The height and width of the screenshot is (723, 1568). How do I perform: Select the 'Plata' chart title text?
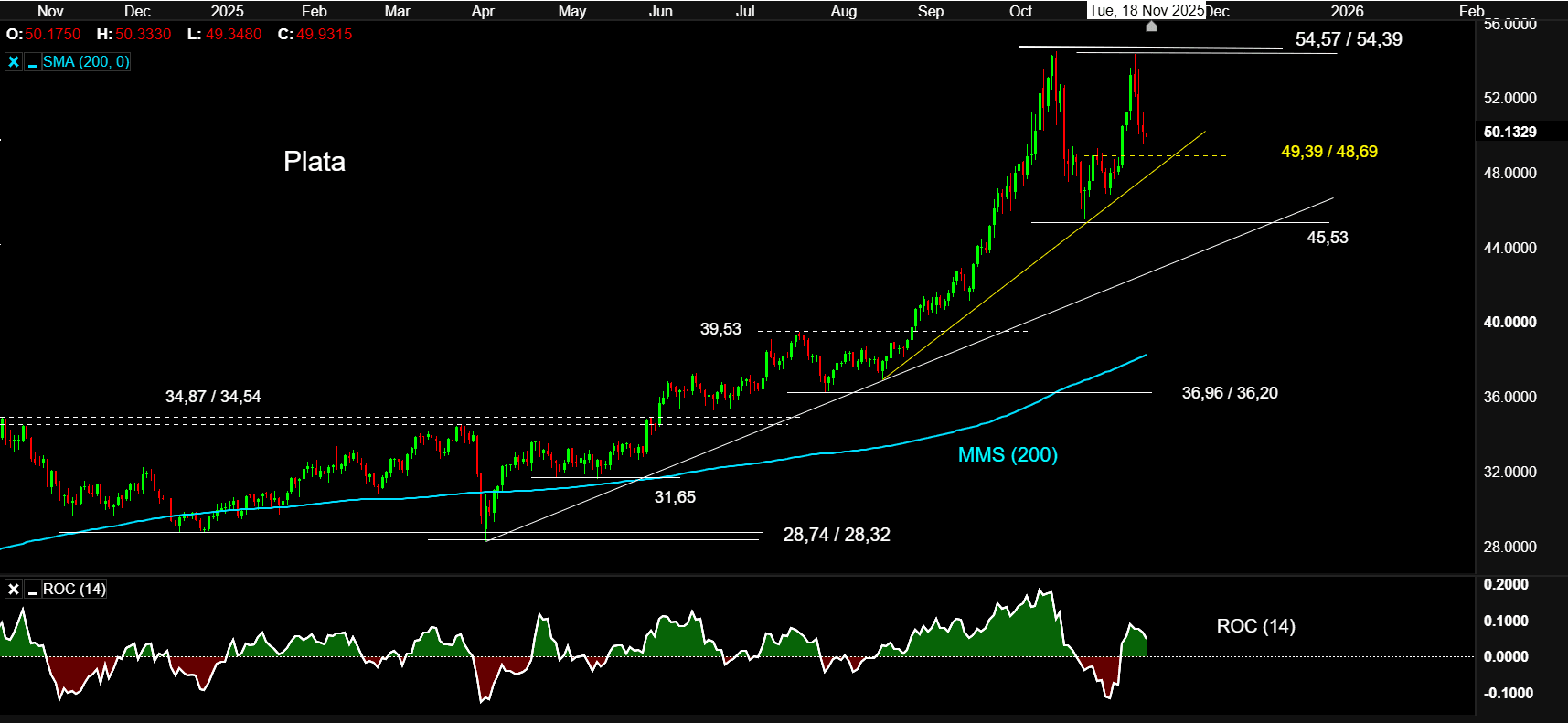coord(314,162)
